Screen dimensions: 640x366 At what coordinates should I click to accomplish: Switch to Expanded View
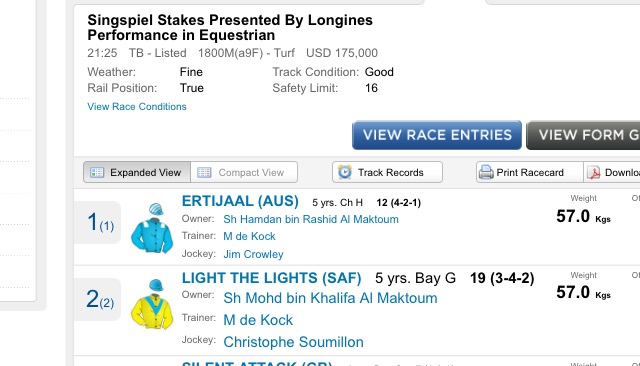point(137,172)
